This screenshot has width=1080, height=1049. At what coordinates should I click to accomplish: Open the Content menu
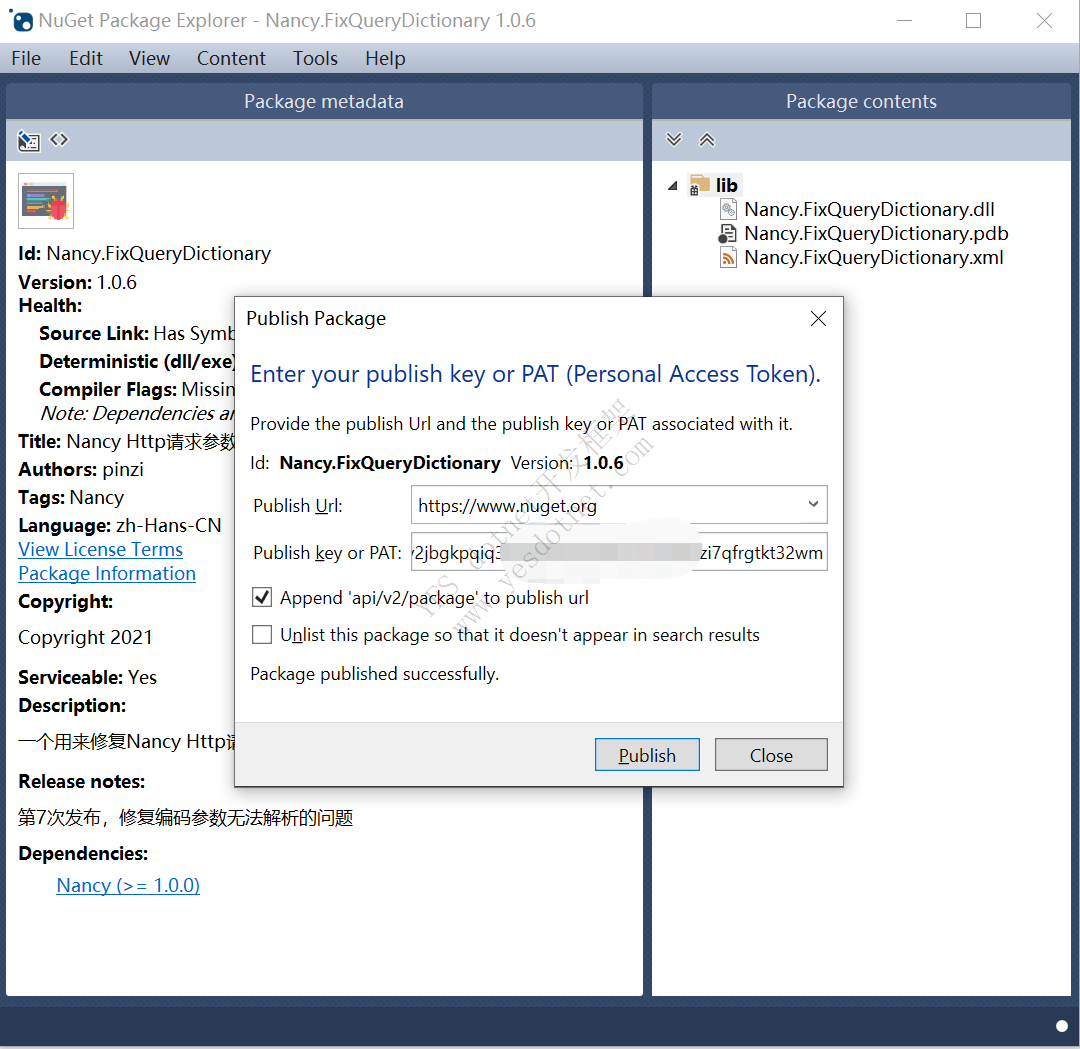click(x=231, y=59)
